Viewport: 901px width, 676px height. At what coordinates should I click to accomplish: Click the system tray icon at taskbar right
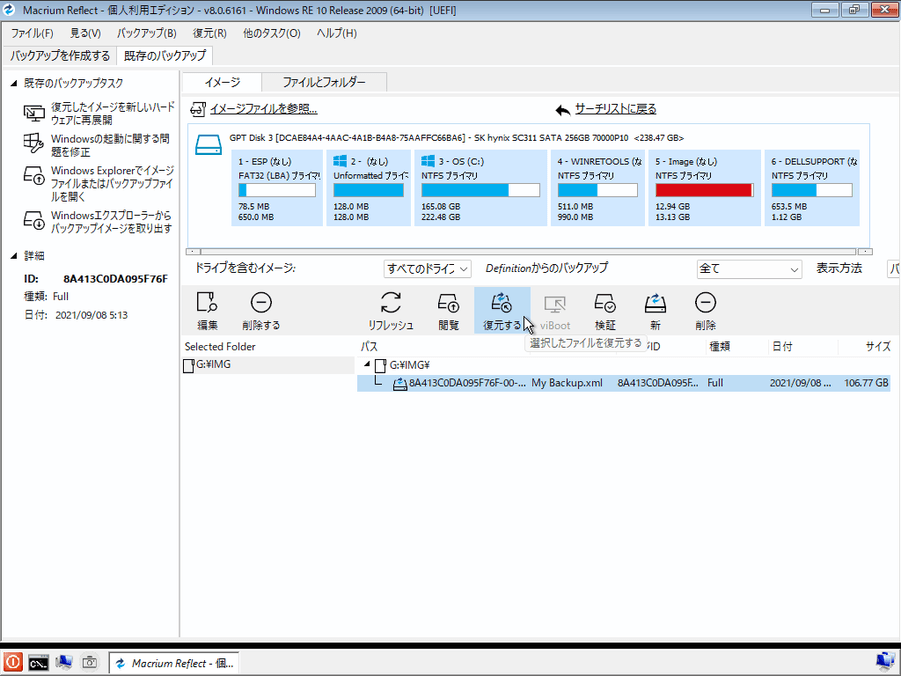885,663
